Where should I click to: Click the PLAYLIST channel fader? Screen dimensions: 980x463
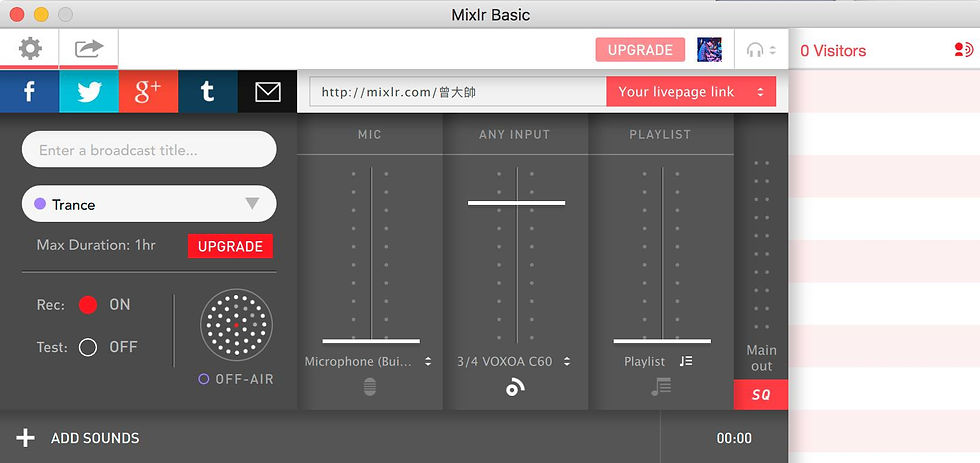click(662, 341)
